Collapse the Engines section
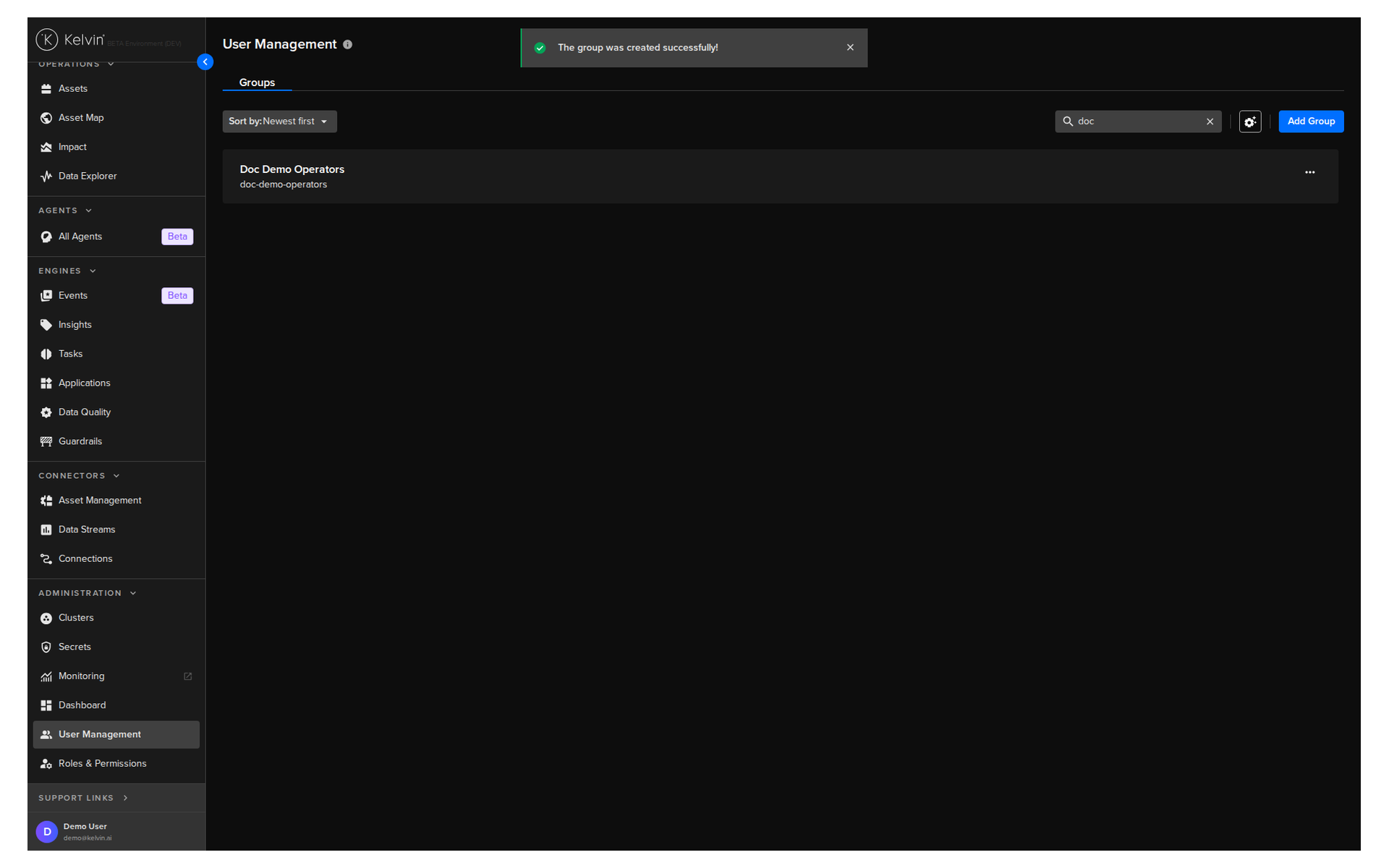The image size is (1389, 868). point(67,271)
